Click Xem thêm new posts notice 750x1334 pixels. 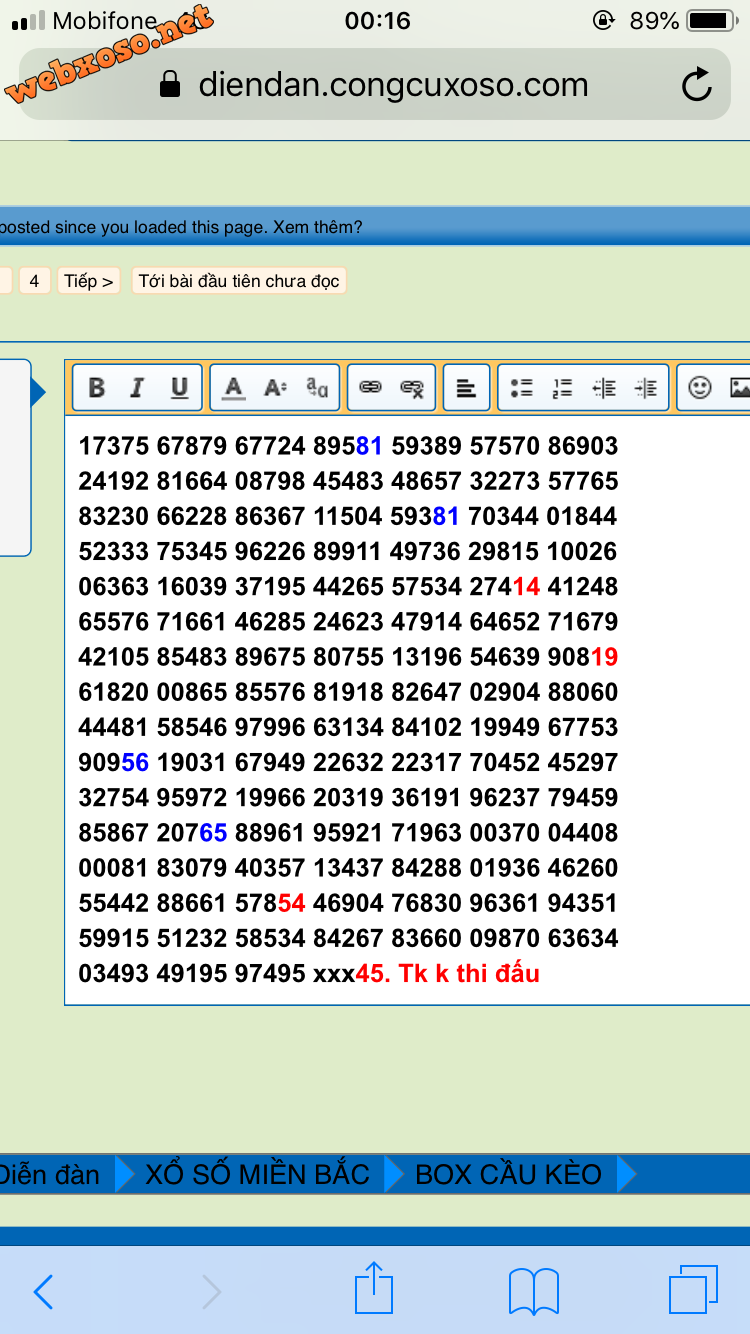(x=318, y=228)
